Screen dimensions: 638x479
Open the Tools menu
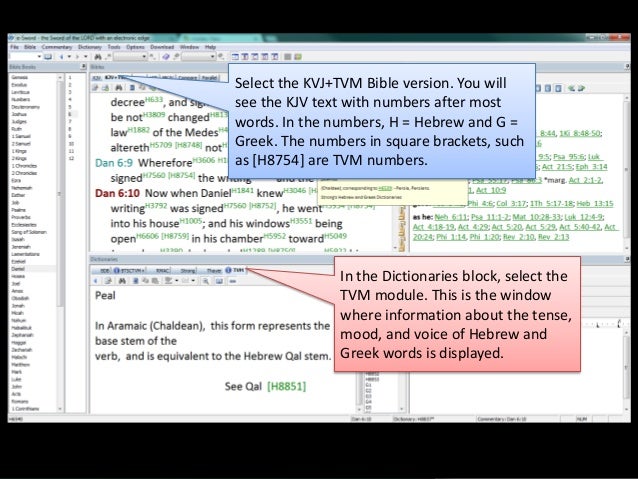pos(114,47)
